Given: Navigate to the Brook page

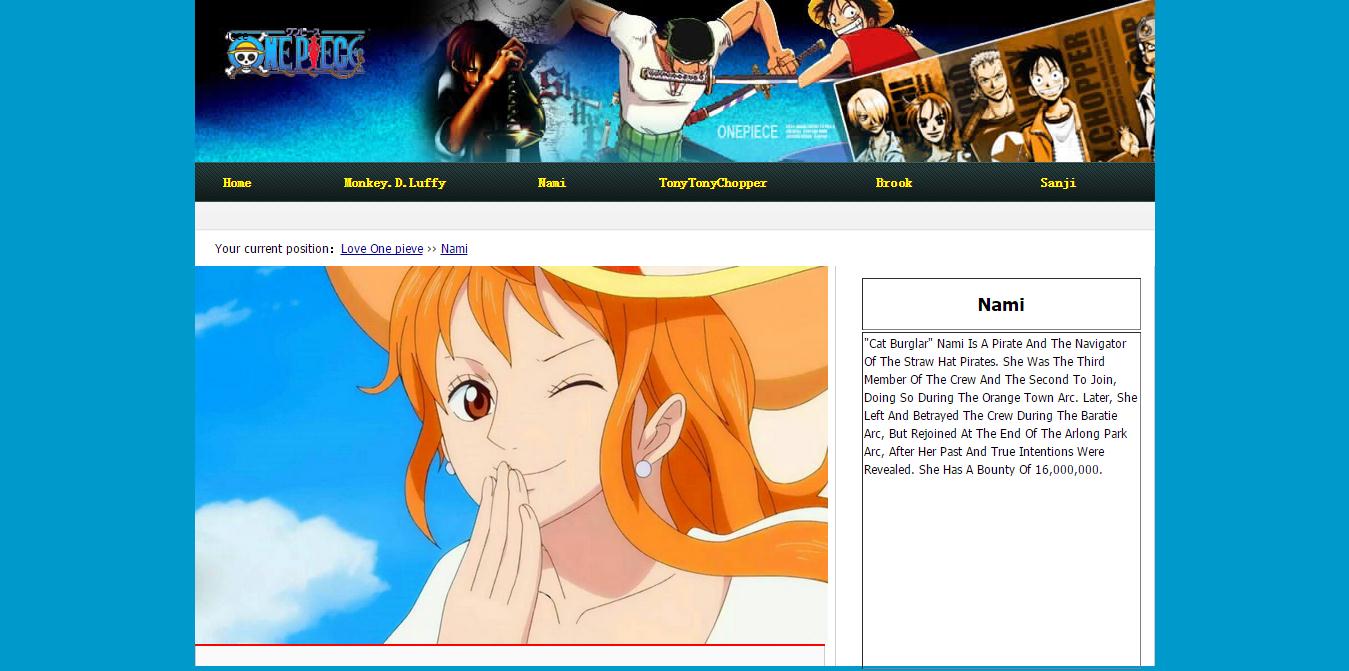Looking at the screenshot, I should pos(893,183).
